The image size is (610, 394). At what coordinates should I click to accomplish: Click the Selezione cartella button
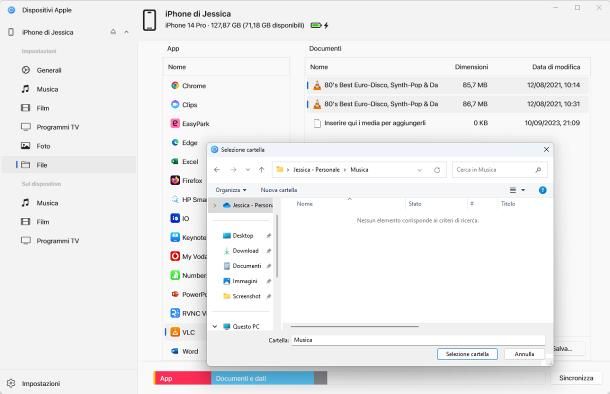467,354
